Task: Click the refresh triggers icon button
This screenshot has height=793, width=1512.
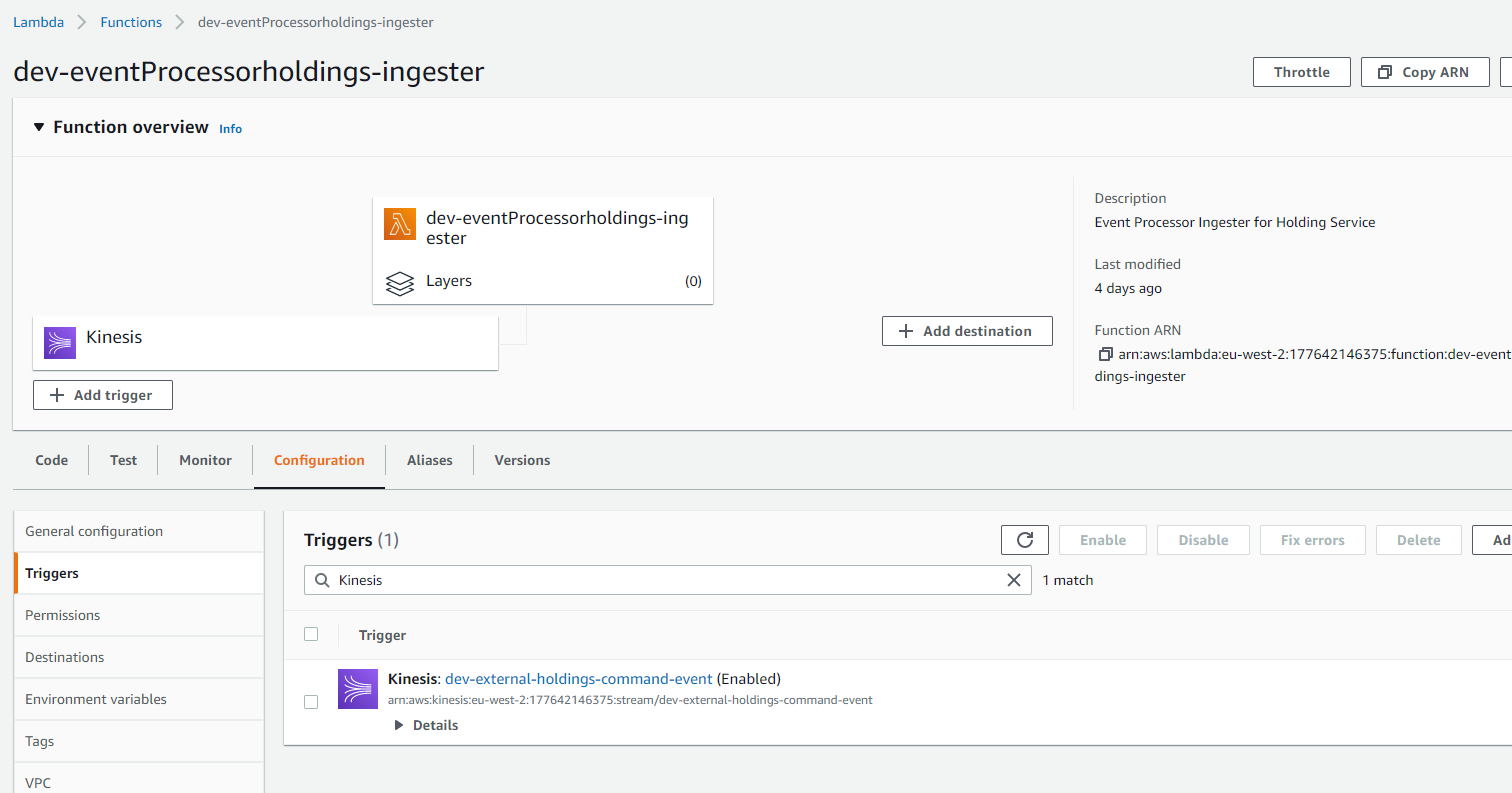Action: pos(1024,540)
